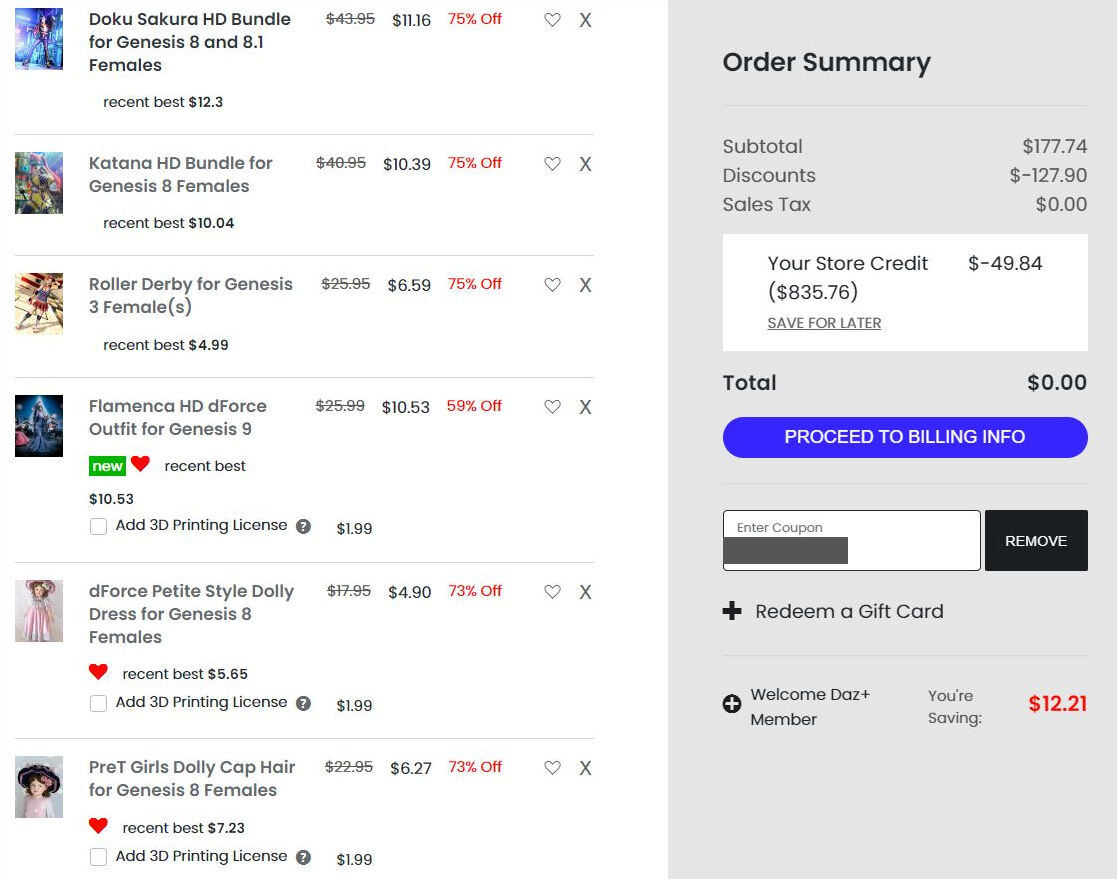Check 3D Printing License for Dolly Dress
The height and width of the screenshot is (881, 1118).
98,704
